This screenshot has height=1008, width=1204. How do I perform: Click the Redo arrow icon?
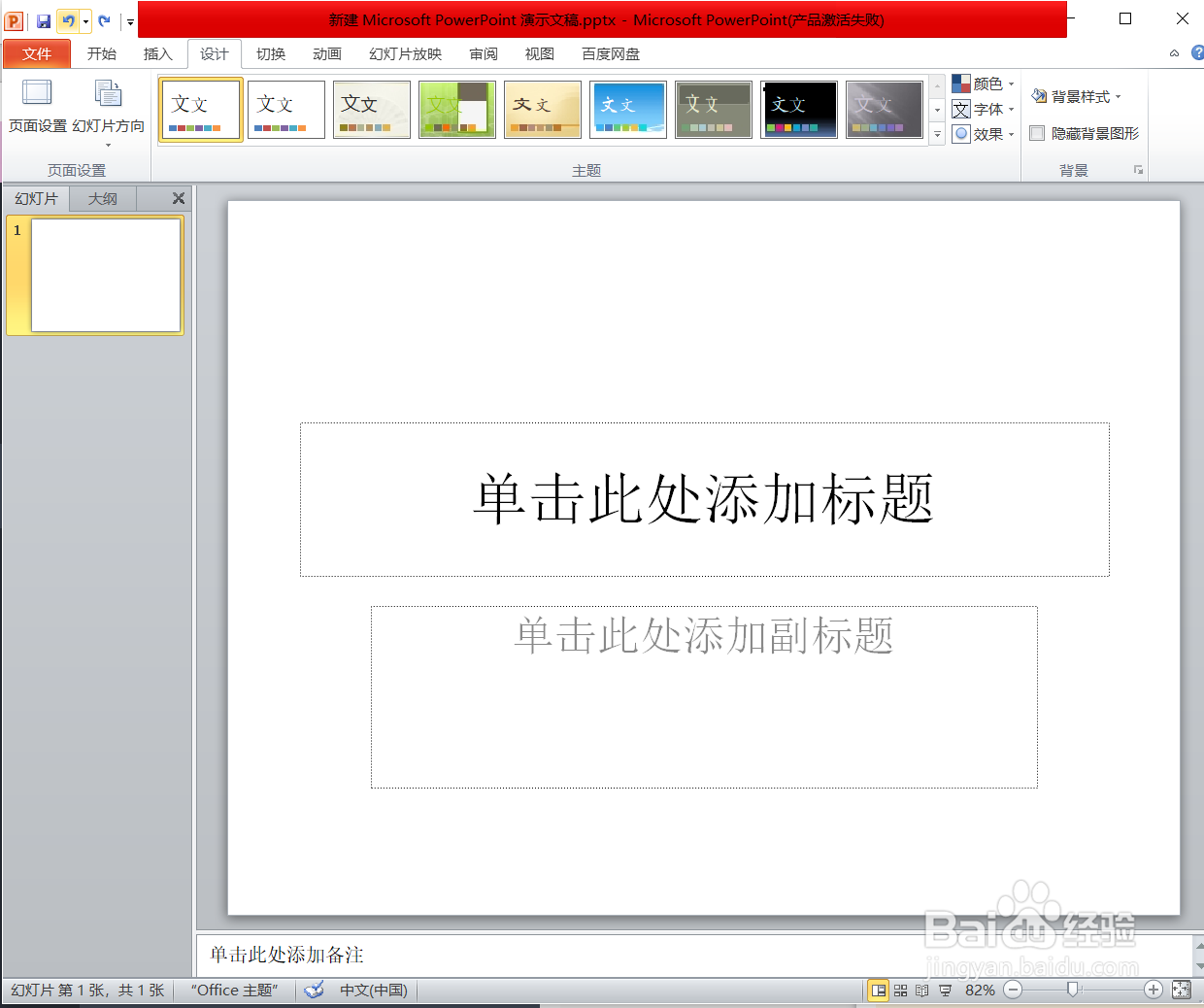click(105, 19)
